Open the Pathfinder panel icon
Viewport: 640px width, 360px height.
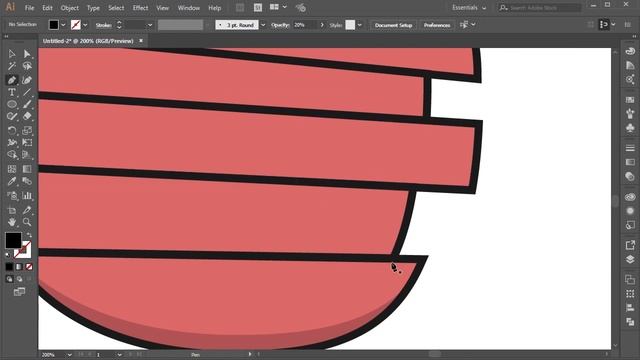630,322
